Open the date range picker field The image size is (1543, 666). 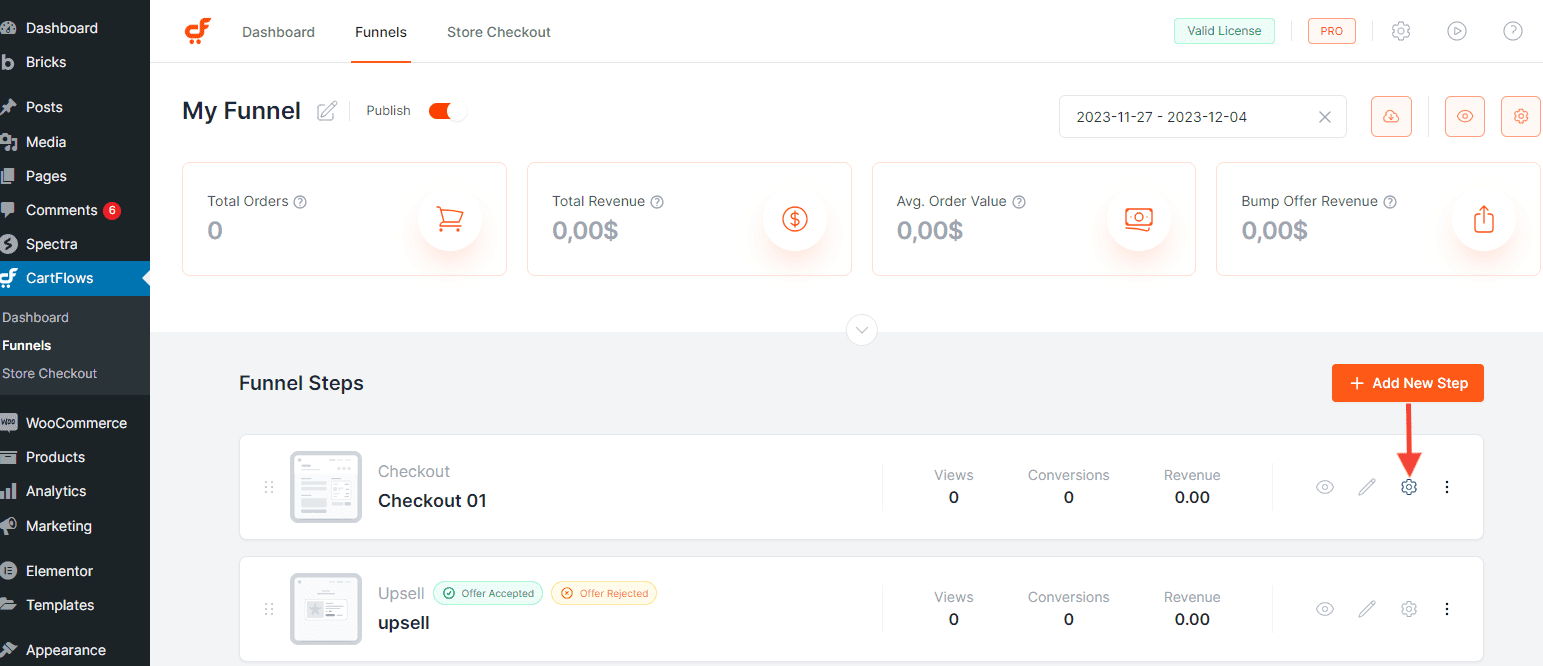[x=1203, y=117]
